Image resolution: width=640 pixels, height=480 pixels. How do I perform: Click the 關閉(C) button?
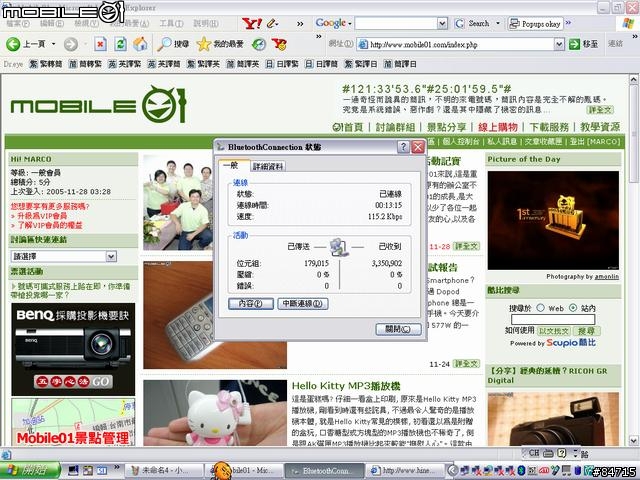pos(398,329)
